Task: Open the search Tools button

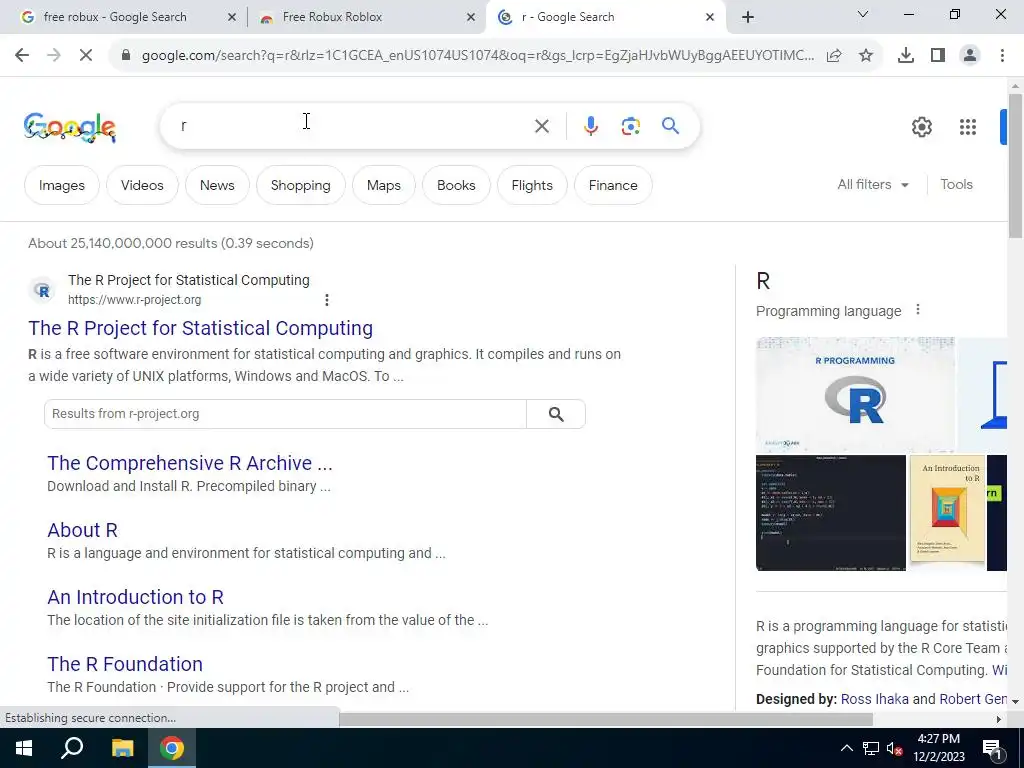Action: tap(956, 185)
